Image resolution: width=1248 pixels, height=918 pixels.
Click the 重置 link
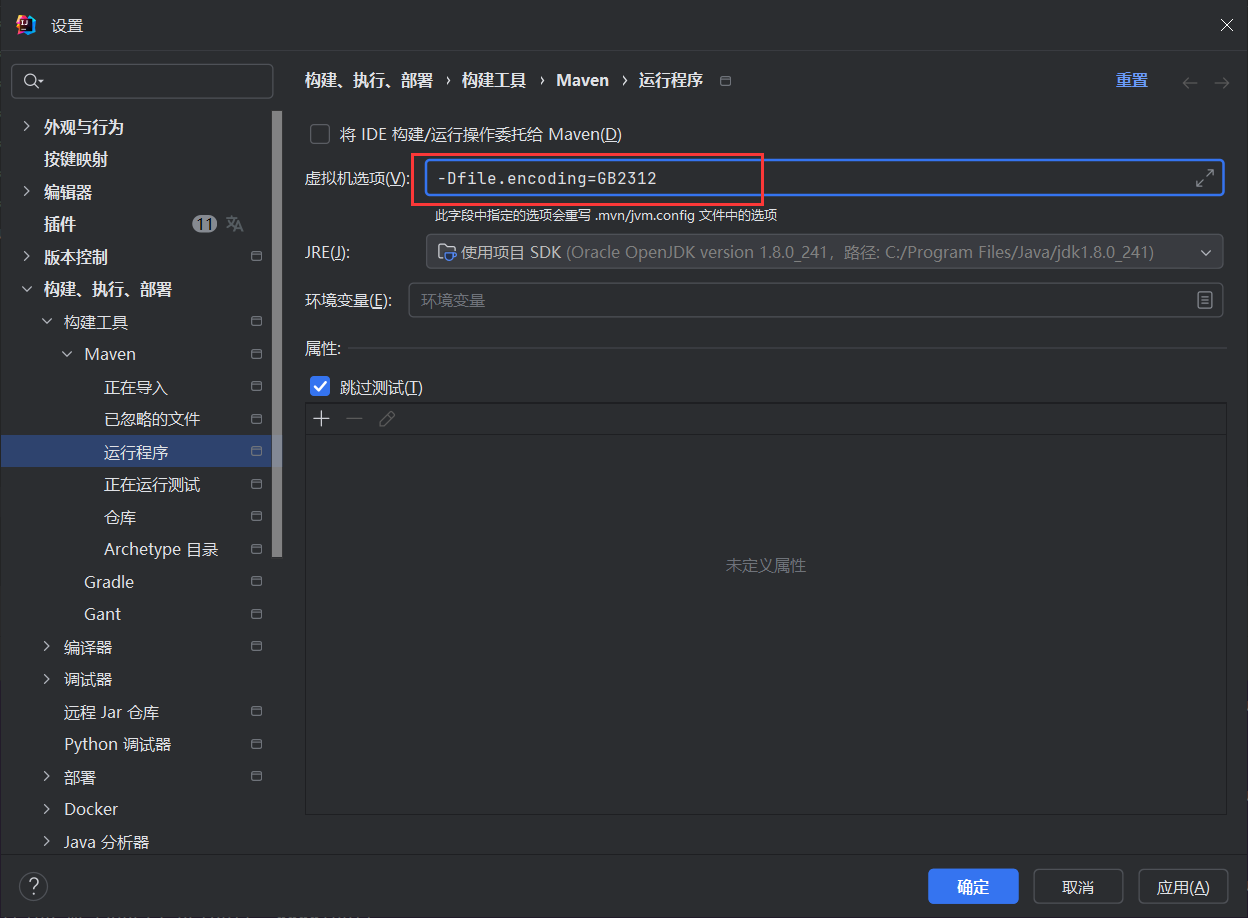click(1132, 80)
